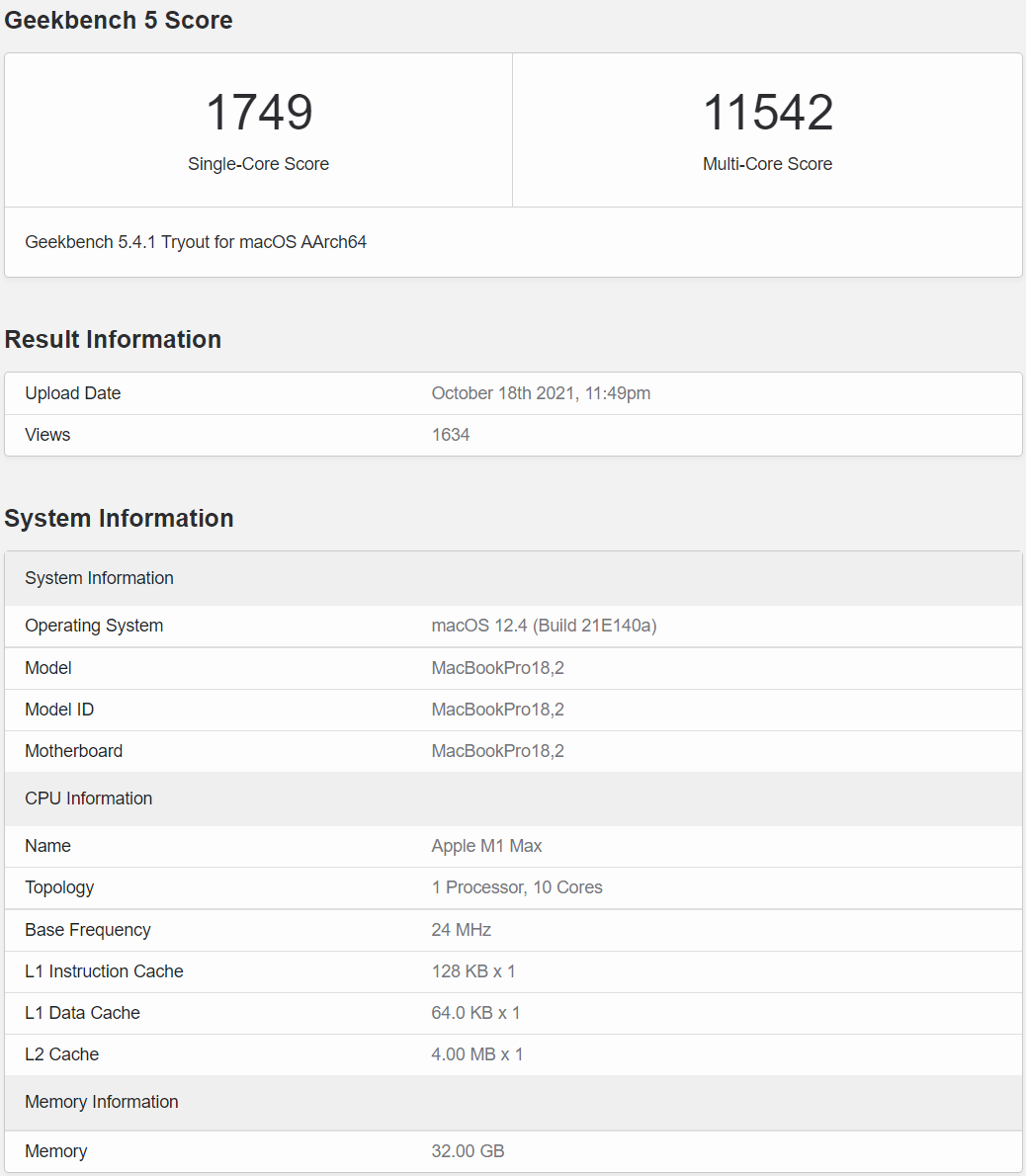Viewport: 1026px width, 1176px height.
Task: Click the Base Frequency value 24 MHz
Action: [462, 930]
